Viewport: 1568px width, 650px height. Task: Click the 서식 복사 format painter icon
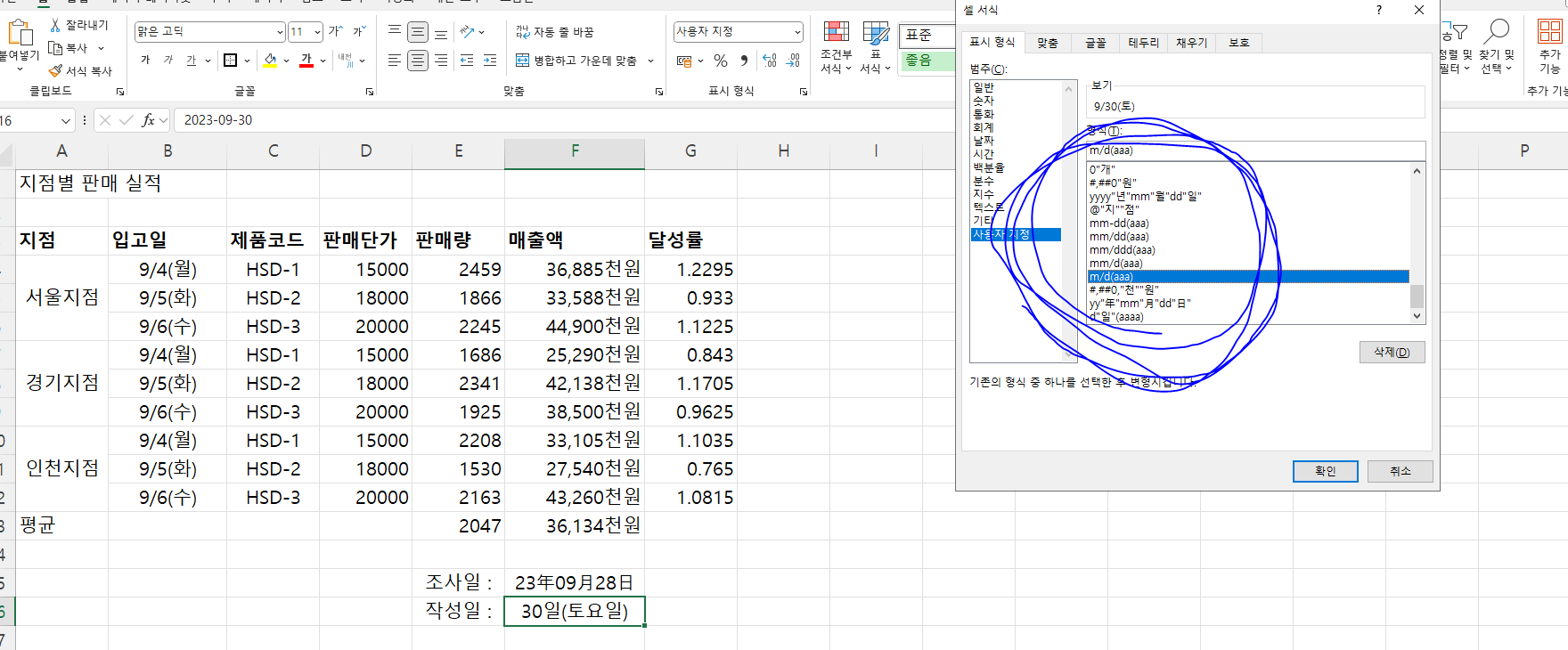(x=56, y=70)
